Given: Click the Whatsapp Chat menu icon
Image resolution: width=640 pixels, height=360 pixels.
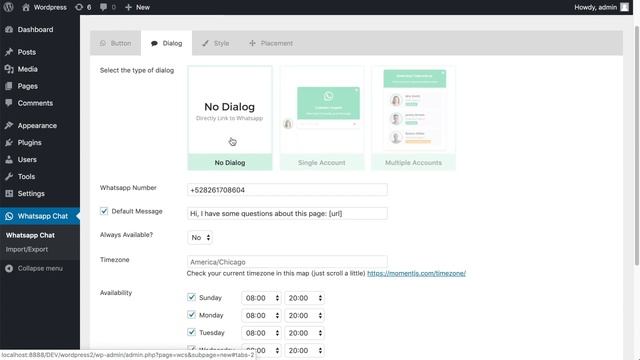Looking at the screenshot, I should click(9, 216).
